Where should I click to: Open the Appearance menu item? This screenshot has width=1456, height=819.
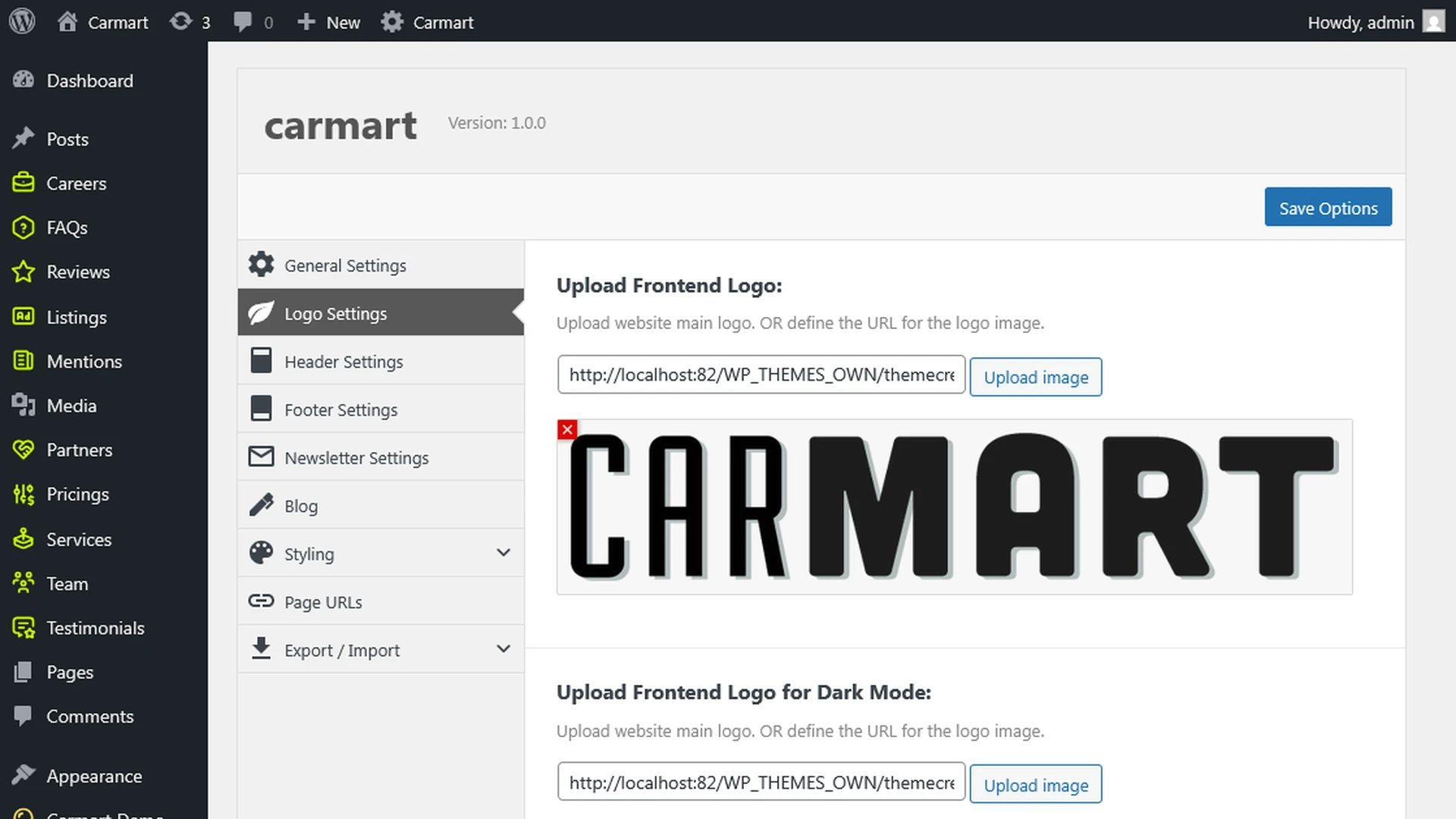(104, 776)
